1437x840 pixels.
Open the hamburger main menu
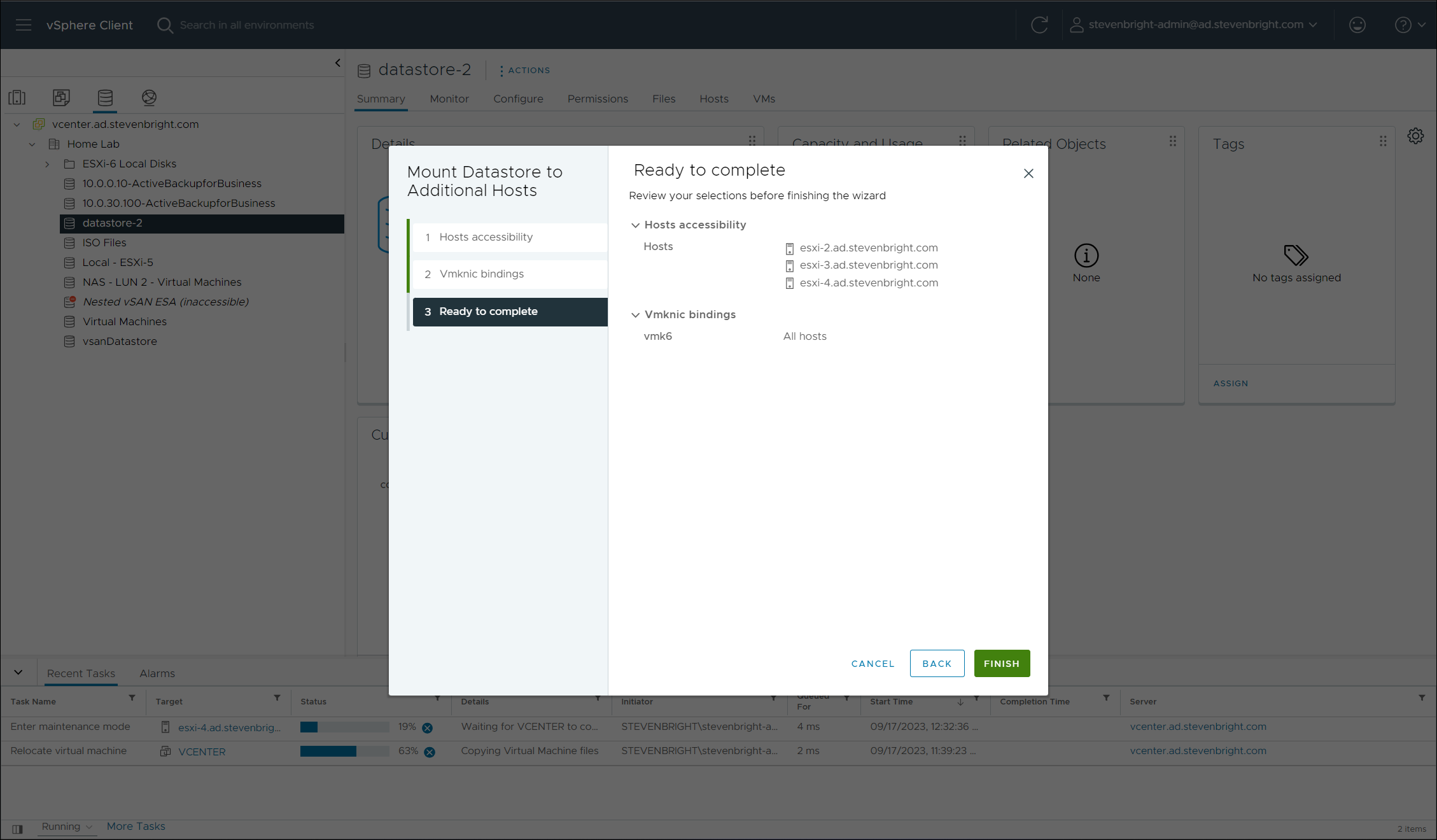click(x=24, y=25)
